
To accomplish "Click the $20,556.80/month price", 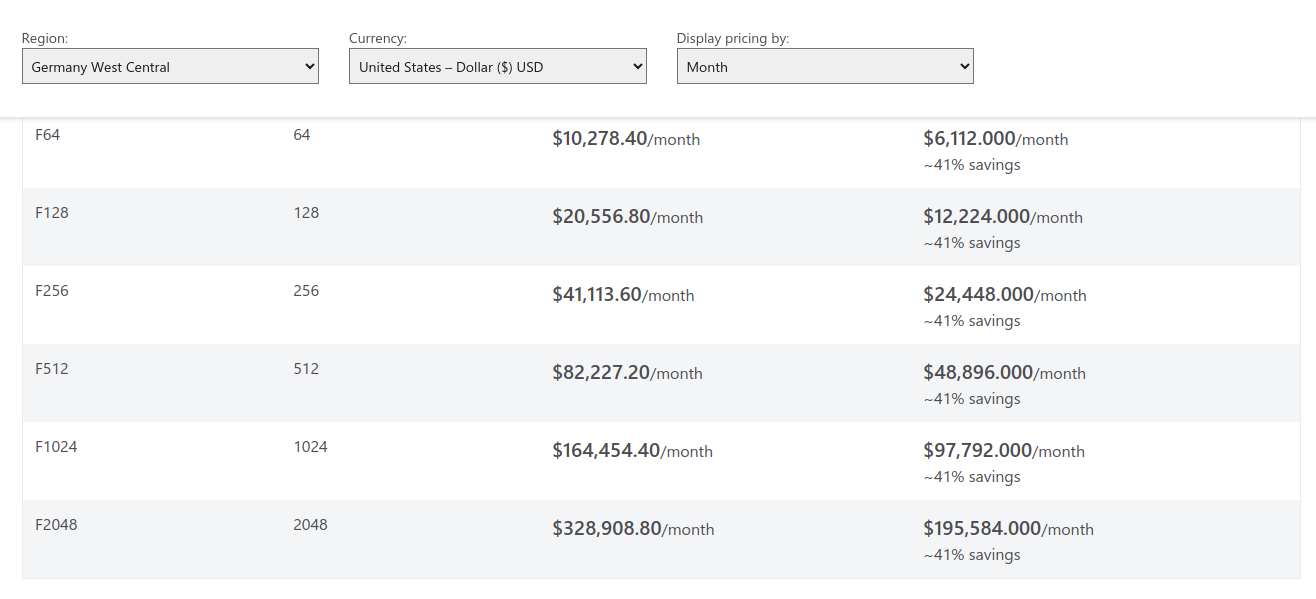I will point(627,217).
